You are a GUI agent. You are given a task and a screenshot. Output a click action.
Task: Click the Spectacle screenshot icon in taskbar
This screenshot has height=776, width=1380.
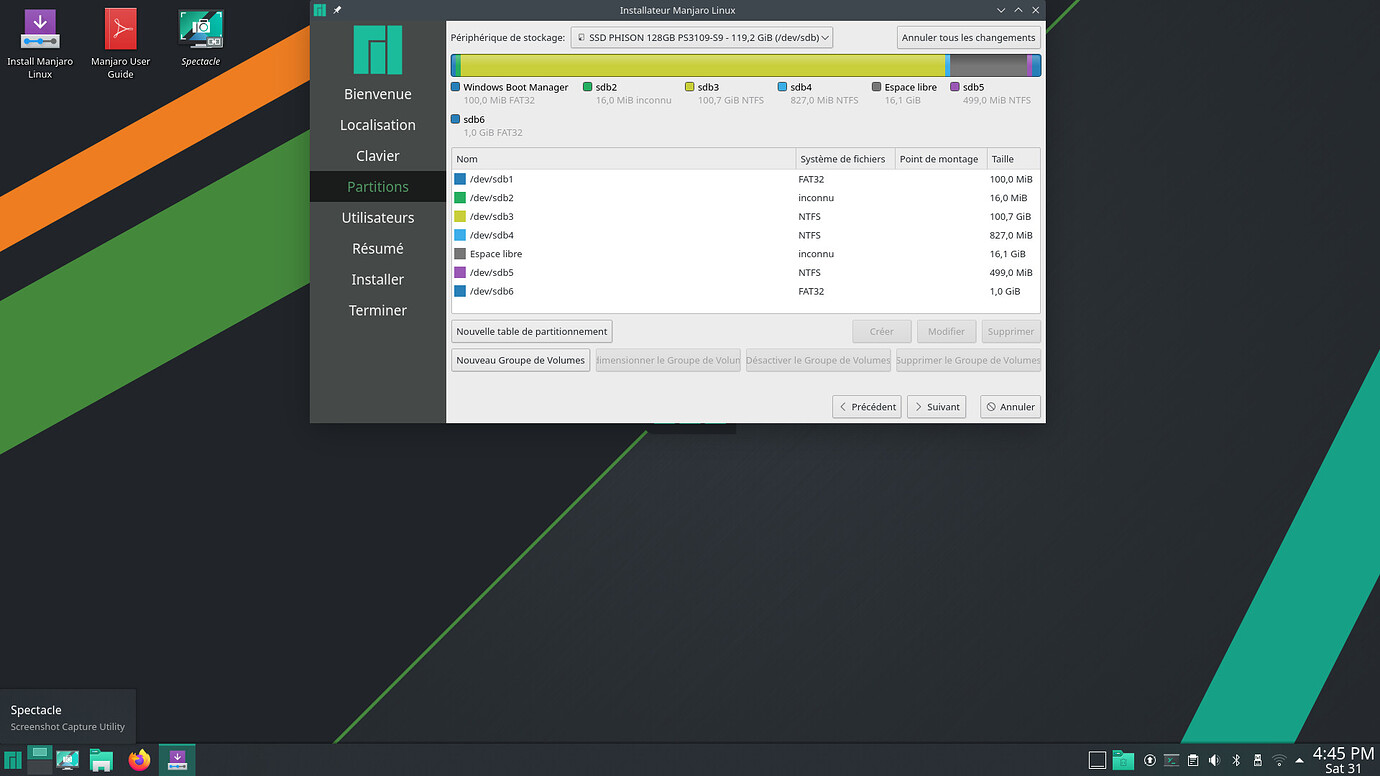68,761
